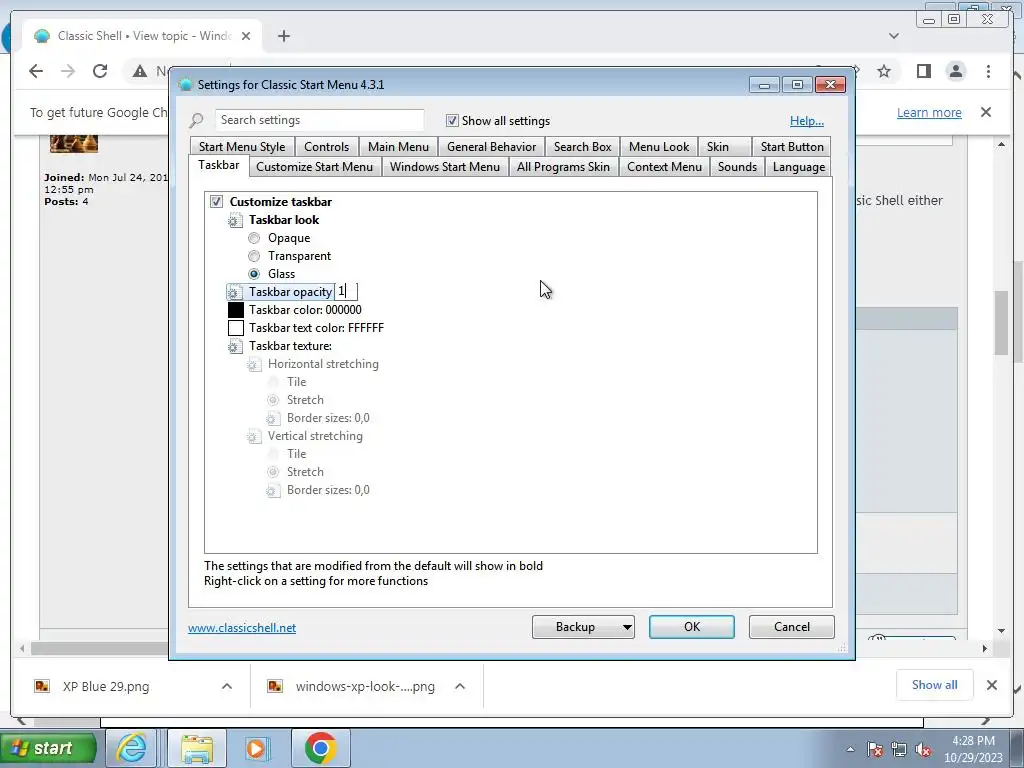Switch to the Windows Start Menu tab
Image resolution: width=1024 pixels, height=768 pixels.
tap(445, 167)
